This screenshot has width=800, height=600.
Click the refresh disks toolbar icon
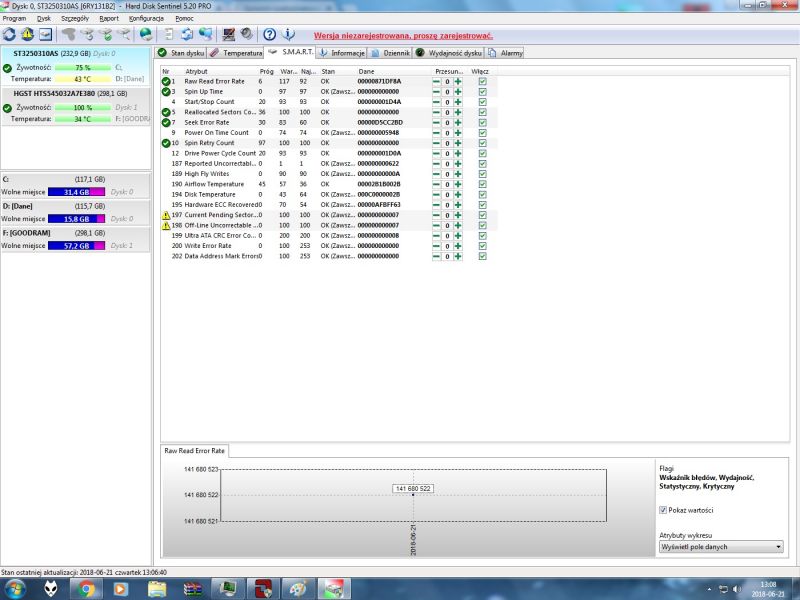pos(9,34)
